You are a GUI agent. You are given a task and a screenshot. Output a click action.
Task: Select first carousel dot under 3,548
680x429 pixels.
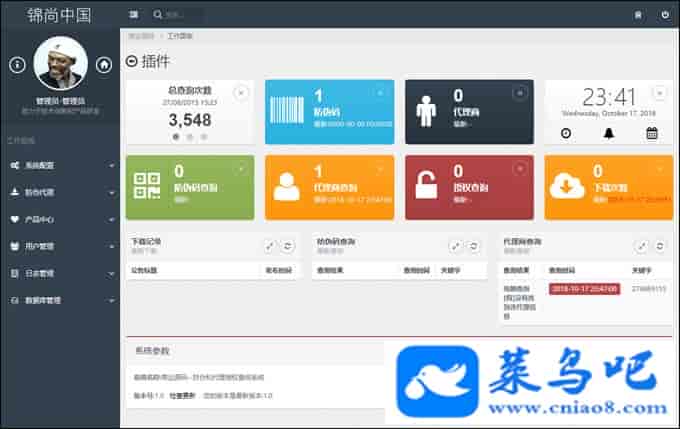tap(176, 137)
